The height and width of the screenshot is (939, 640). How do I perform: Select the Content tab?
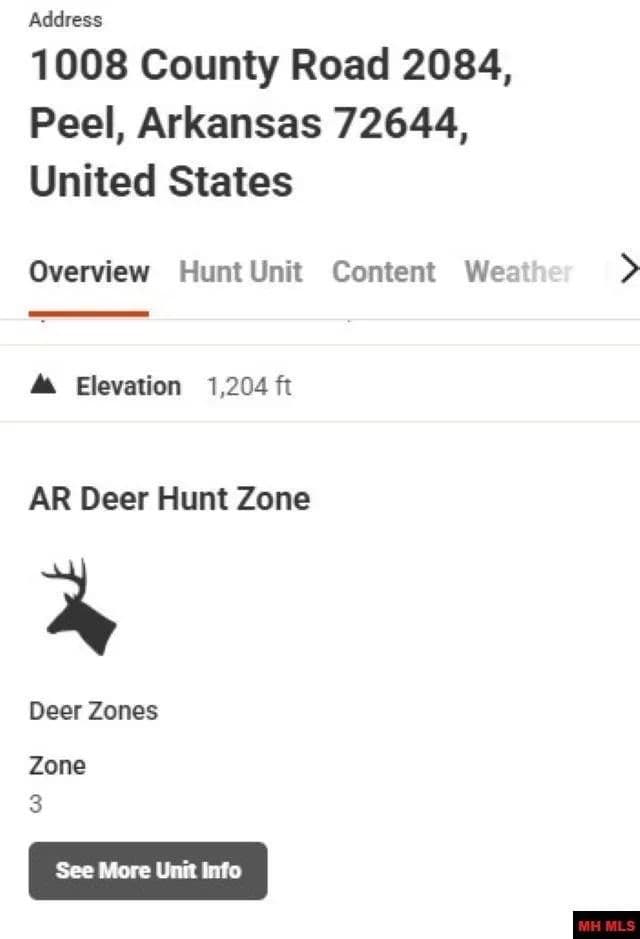click(x=383, y=272)
